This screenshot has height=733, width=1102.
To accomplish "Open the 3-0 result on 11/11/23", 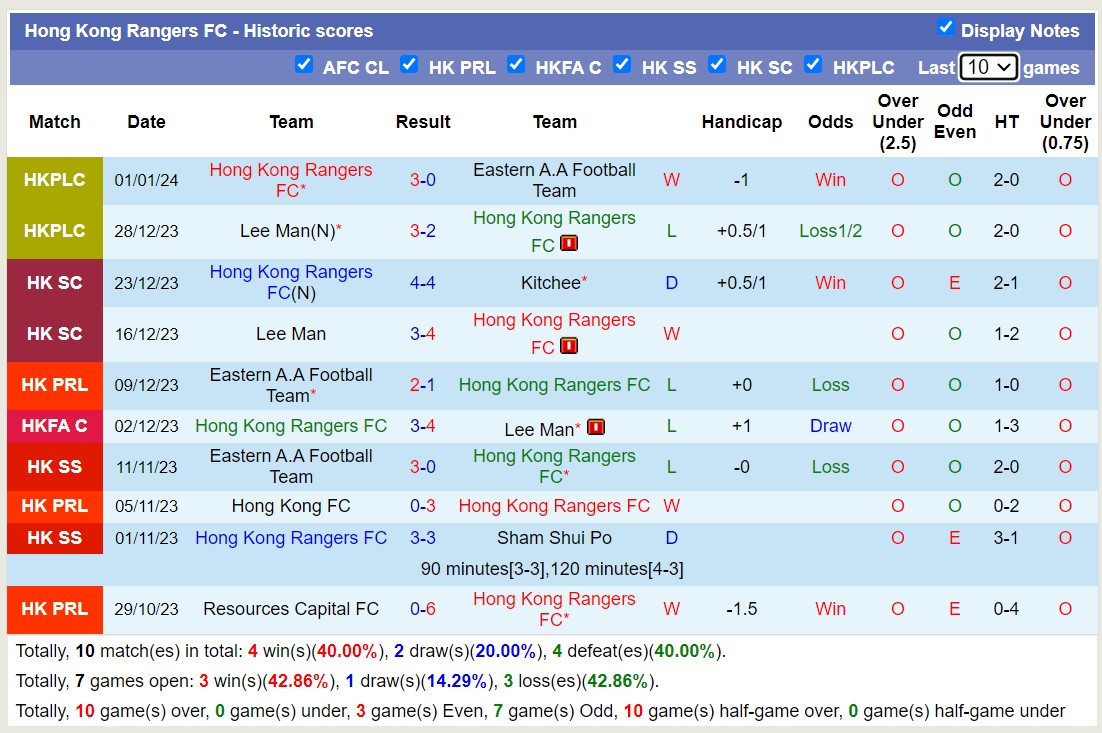I will tap(422, 467).
